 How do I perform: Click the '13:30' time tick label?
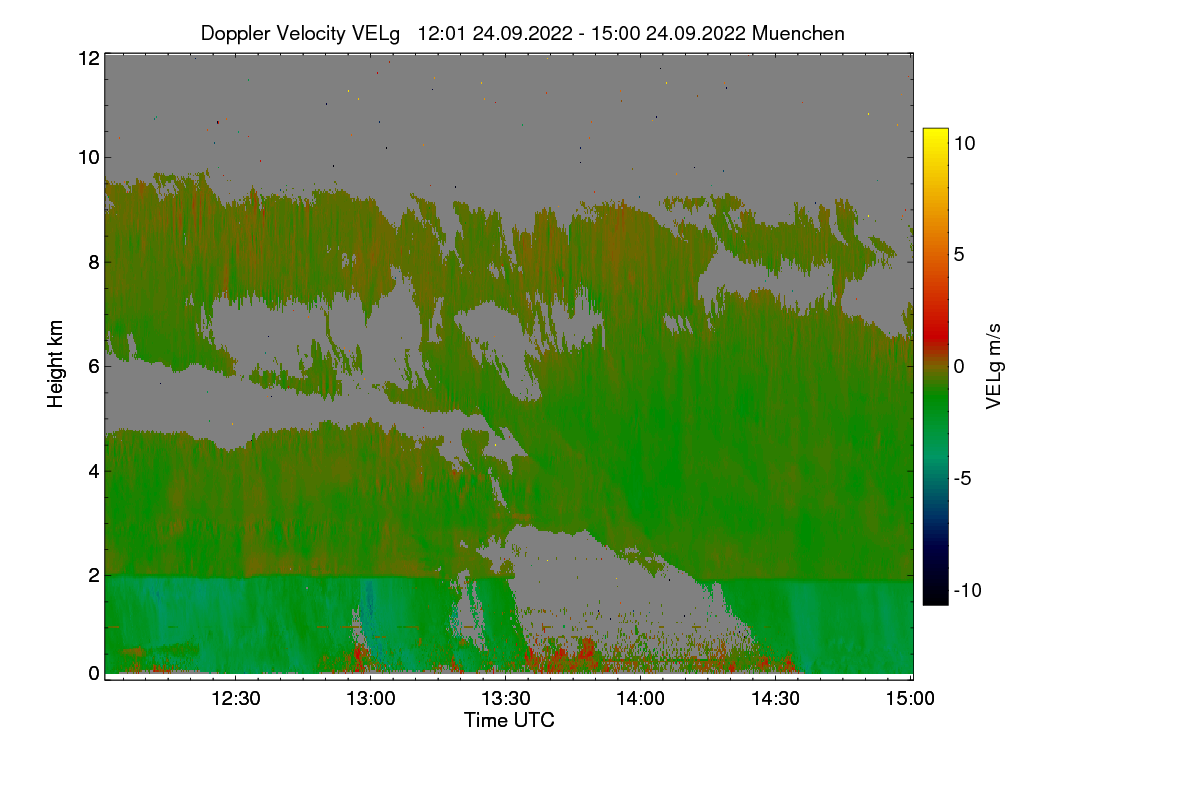[505, 699]
